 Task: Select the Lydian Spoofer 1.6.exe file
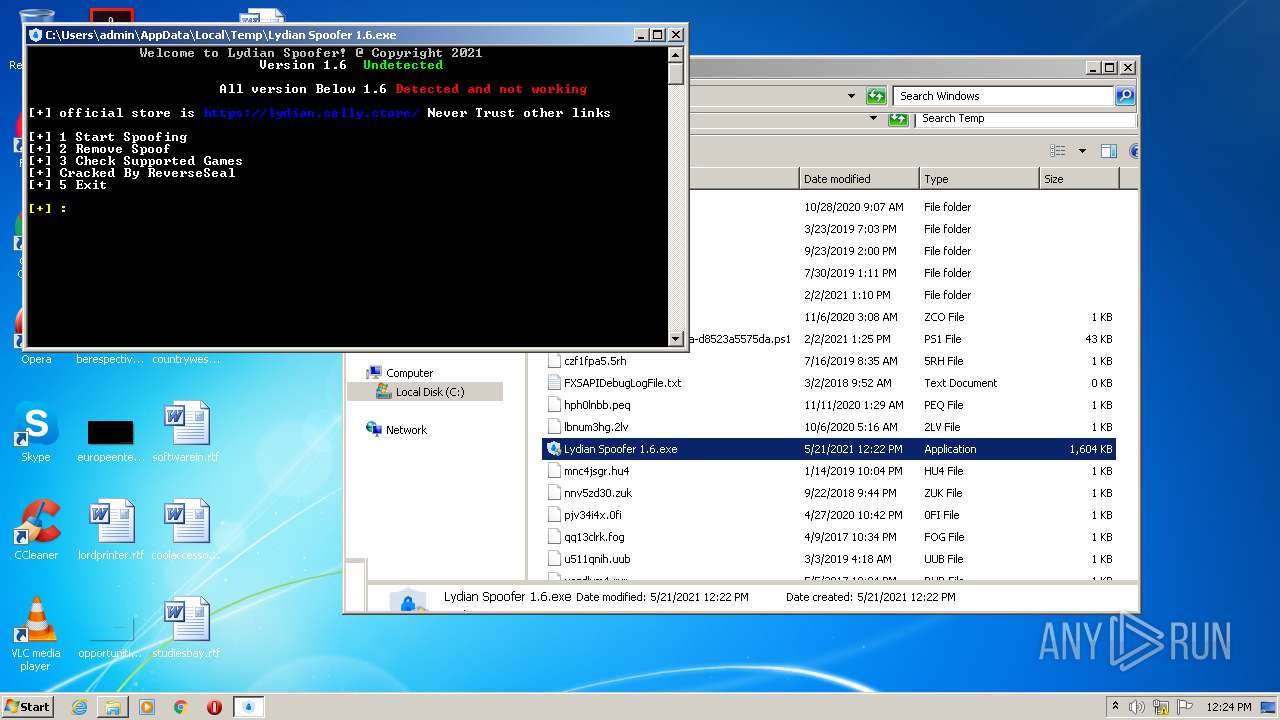coord(828,449)
